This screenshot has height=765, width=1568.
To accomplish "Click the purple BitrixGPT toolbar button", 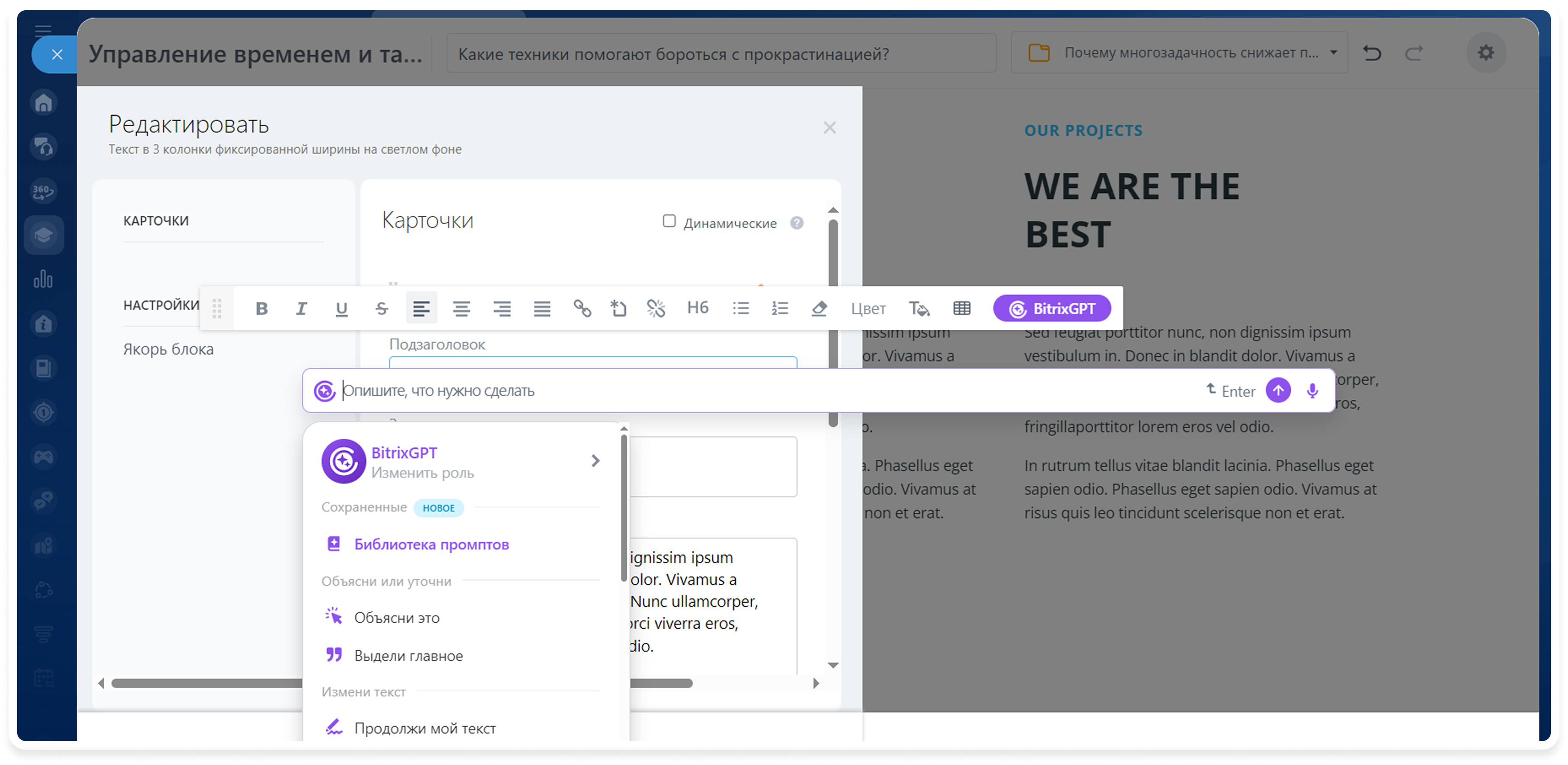I will tap(1052, 308).
